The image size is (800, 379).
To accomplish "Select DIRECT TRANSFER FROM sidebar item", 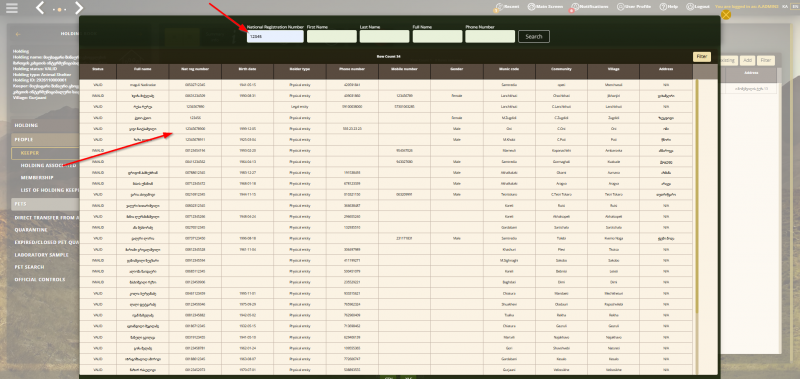I will point(46,217).
